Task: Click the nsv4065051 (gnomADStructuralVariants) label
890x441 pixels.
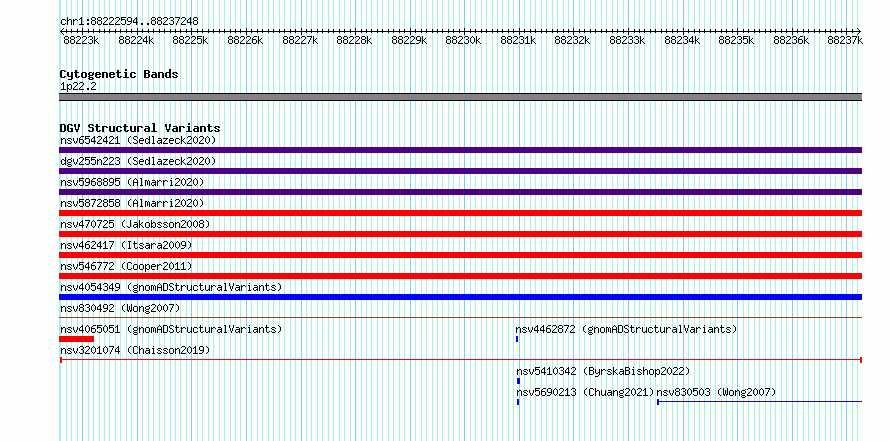Action: tap(171, 329)
